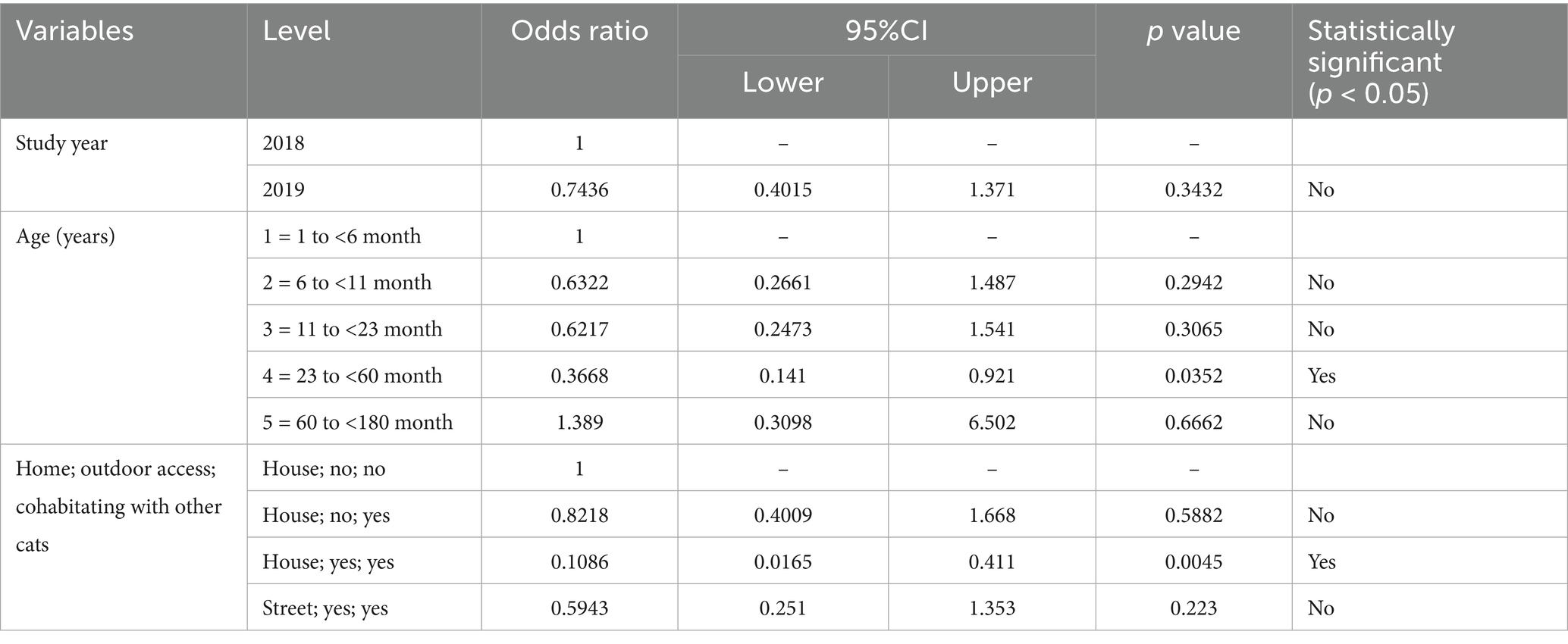
Task: Click the 'Odds ratio' column header
Action: pos(579,31)
